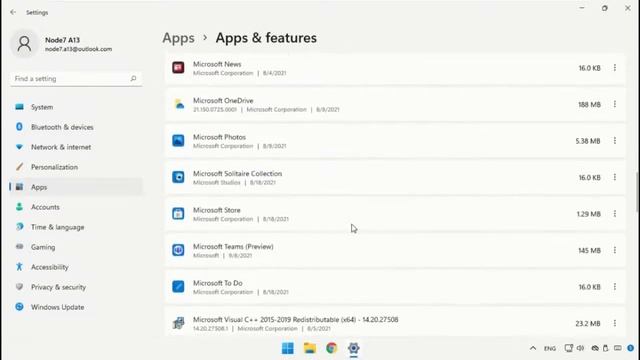Open options menu for Microsoft News
The image size is (640, 360).
pos(615,68)
